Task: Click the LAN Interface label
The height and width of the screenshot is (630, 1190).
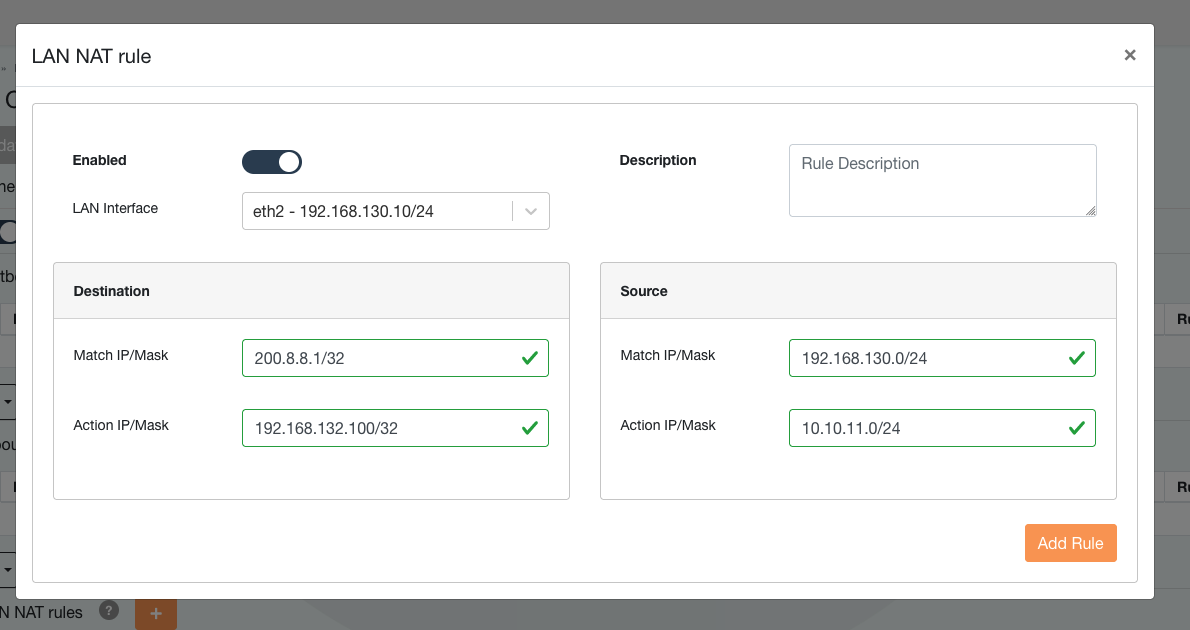Action: tap(115, 208)
